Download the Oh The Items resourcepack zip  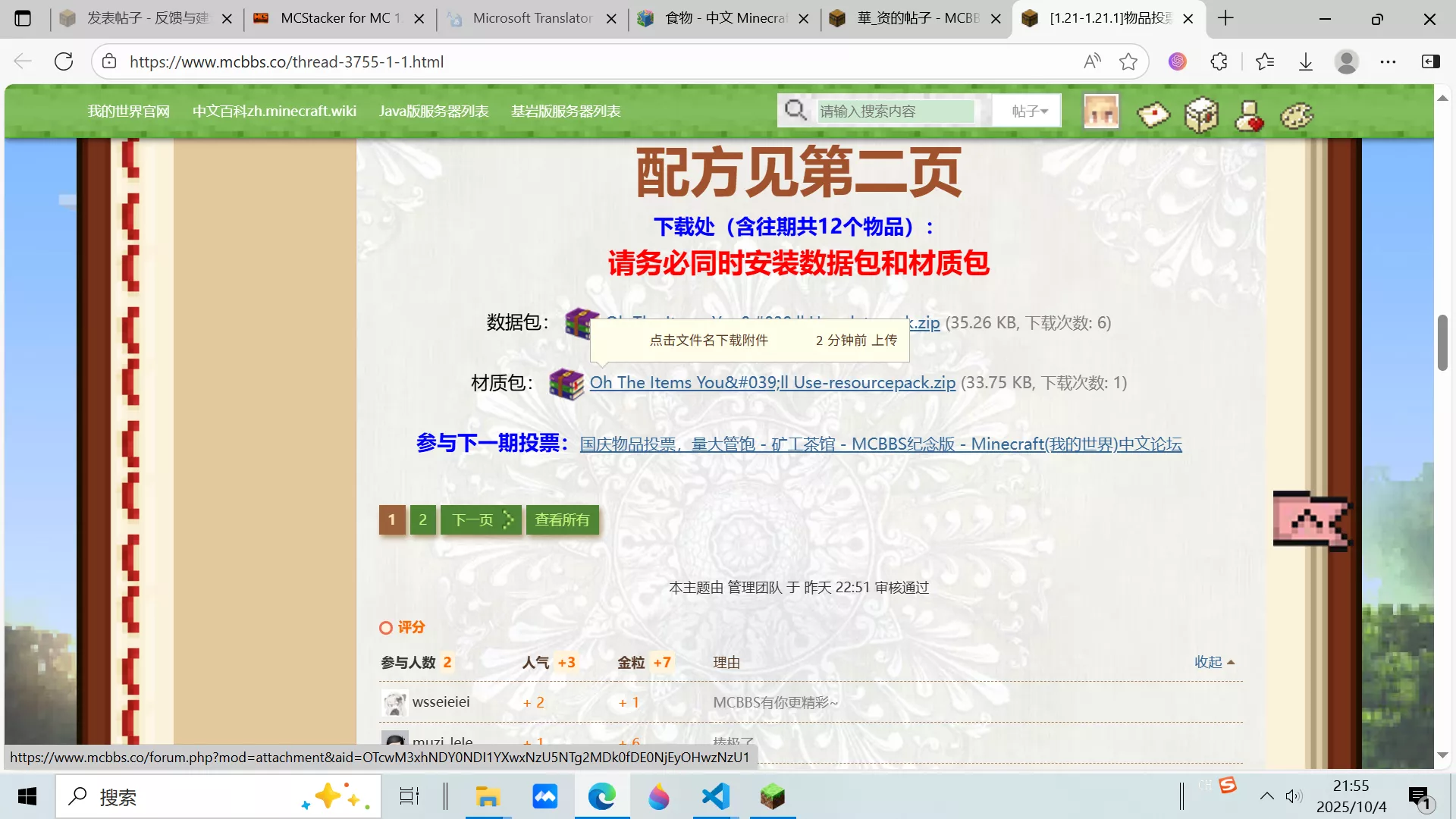point(772,383)
